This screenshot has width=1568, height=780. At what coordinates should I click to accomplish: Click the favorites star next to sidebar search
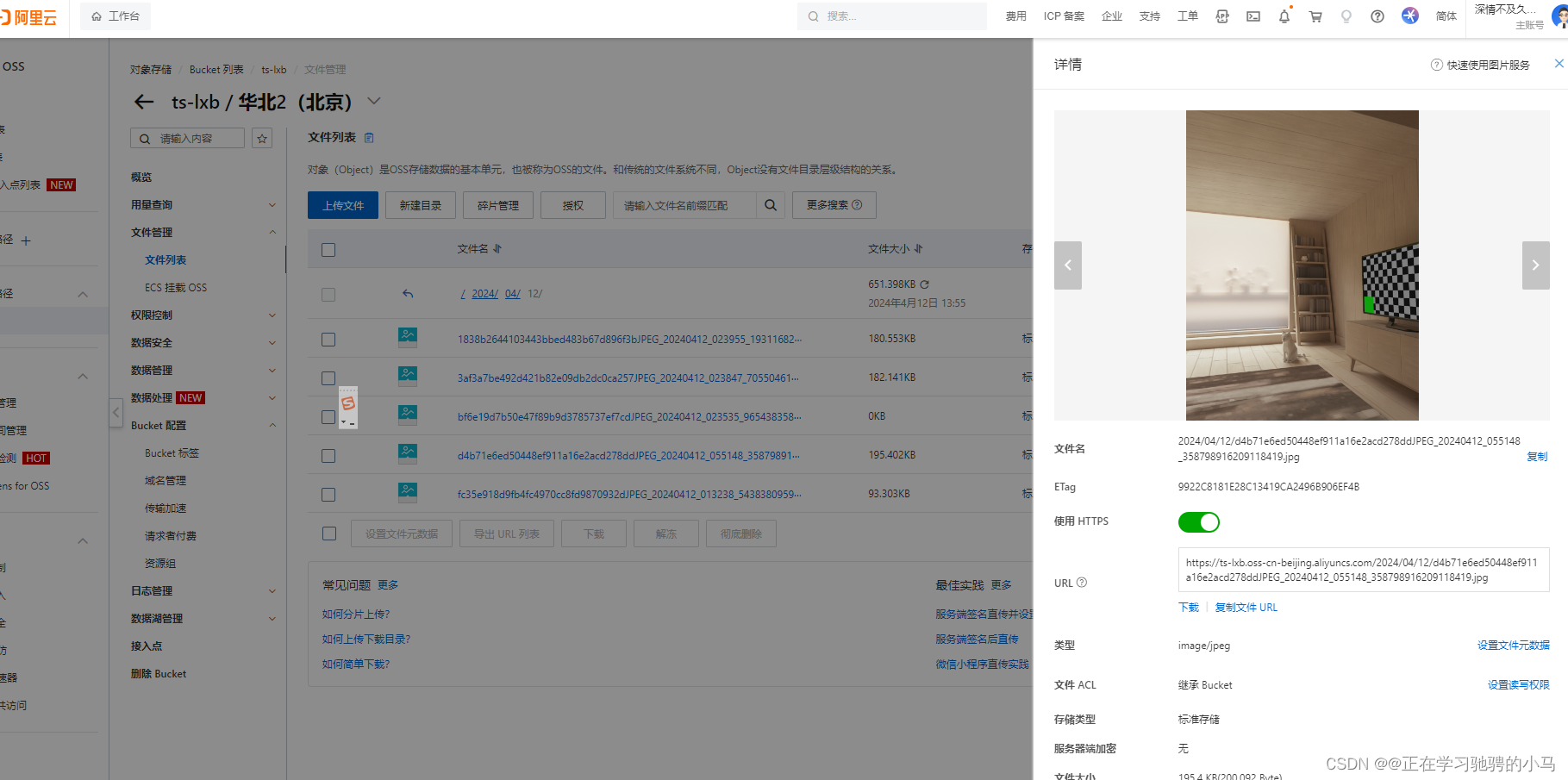(x=262, y=138)
